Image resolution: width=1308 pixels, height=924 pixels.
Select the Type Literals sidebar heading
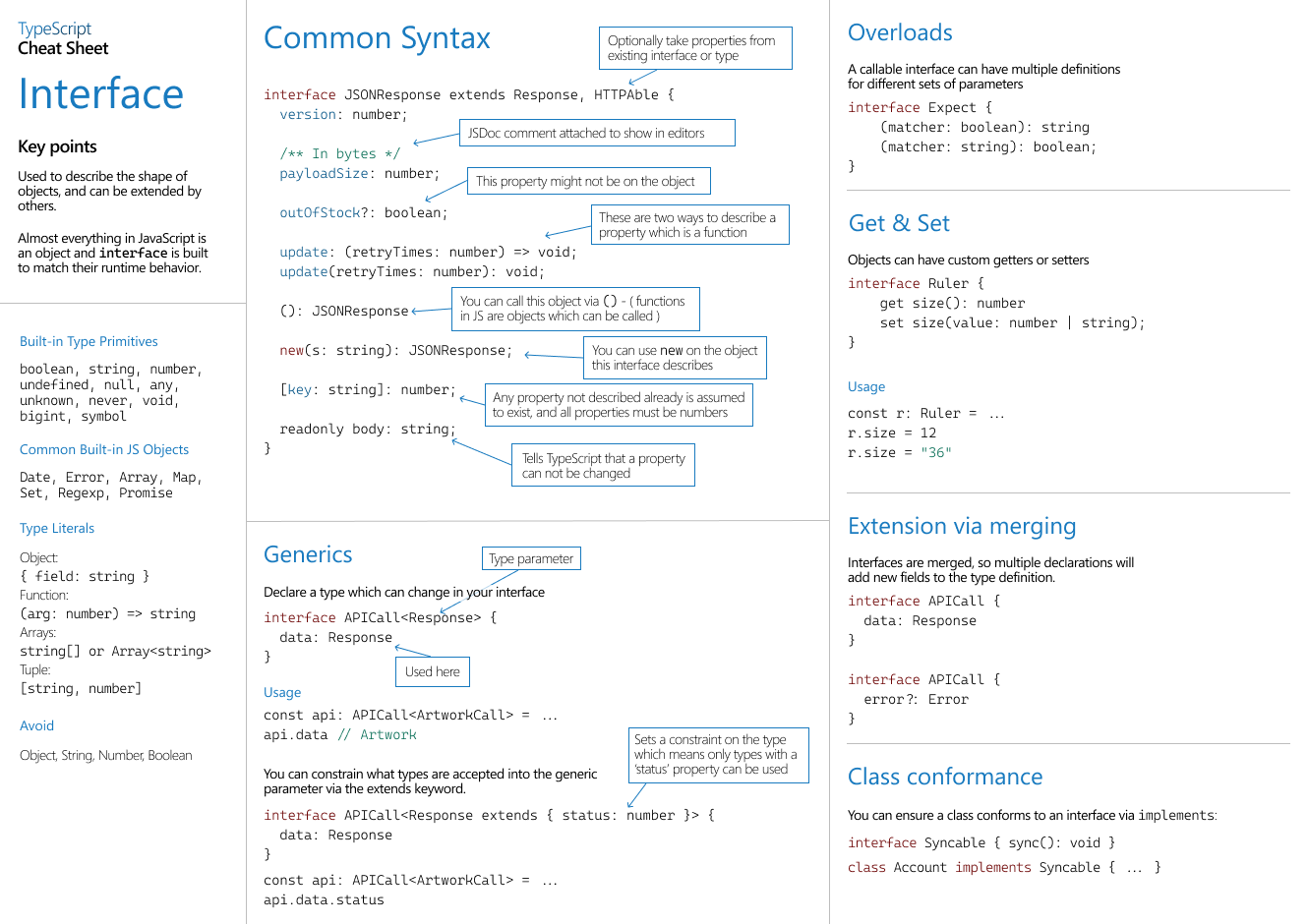57,528
